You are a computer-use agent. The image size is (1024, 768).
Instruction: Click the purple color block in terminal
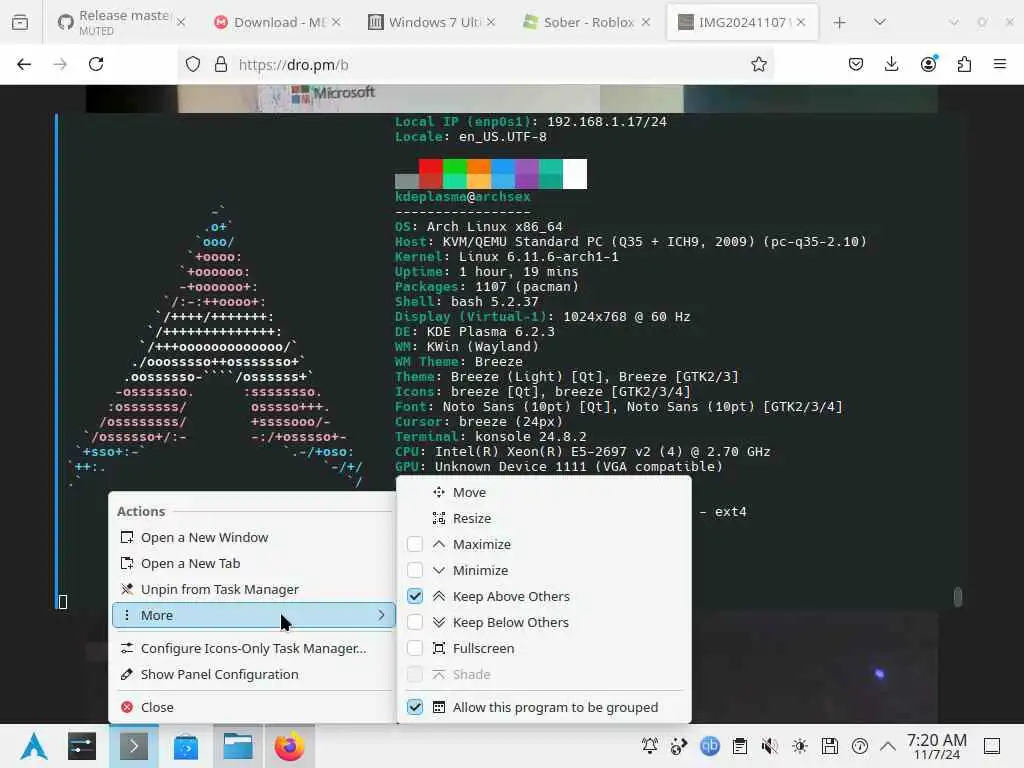click(x=527, y=174)
